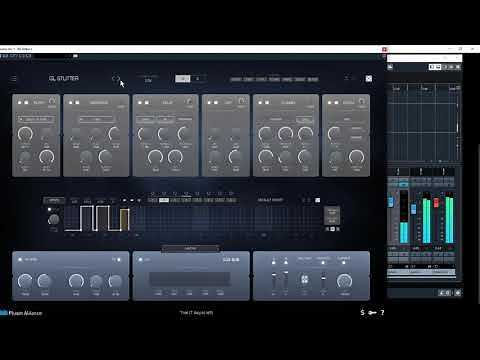This screenshot has width=480, height=360.
Task: Toggle the first power square in the fourth effect module
Action: [209, 102]
